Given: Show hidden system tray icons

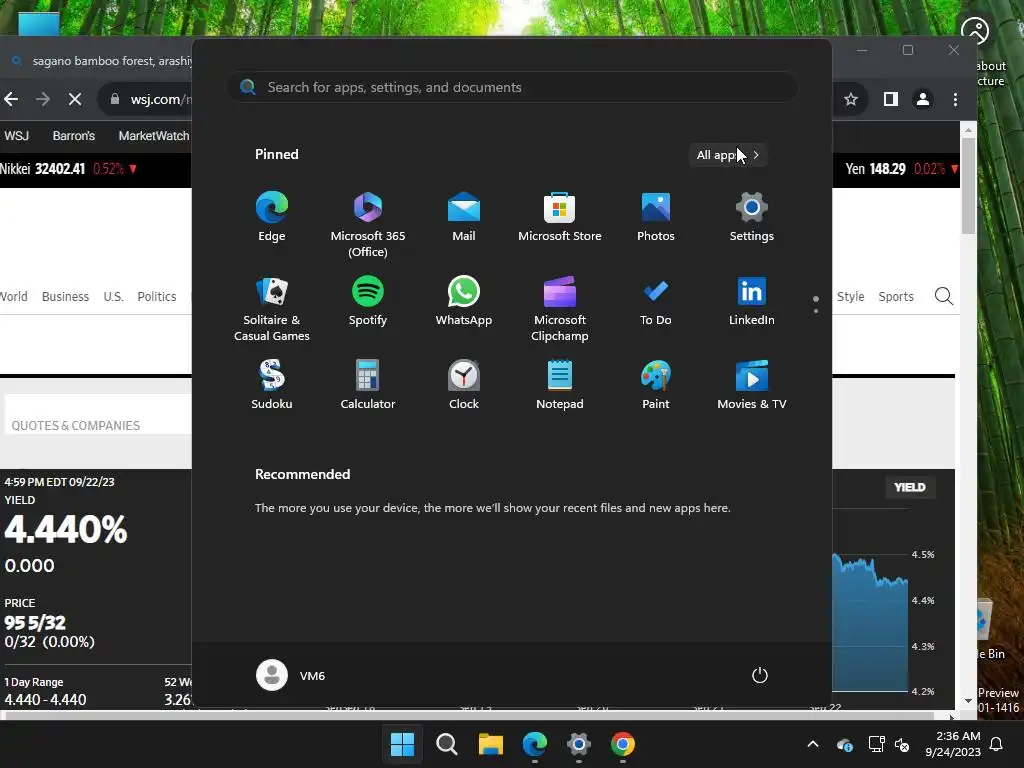Looking at the screenshot, I should [813, 744].
